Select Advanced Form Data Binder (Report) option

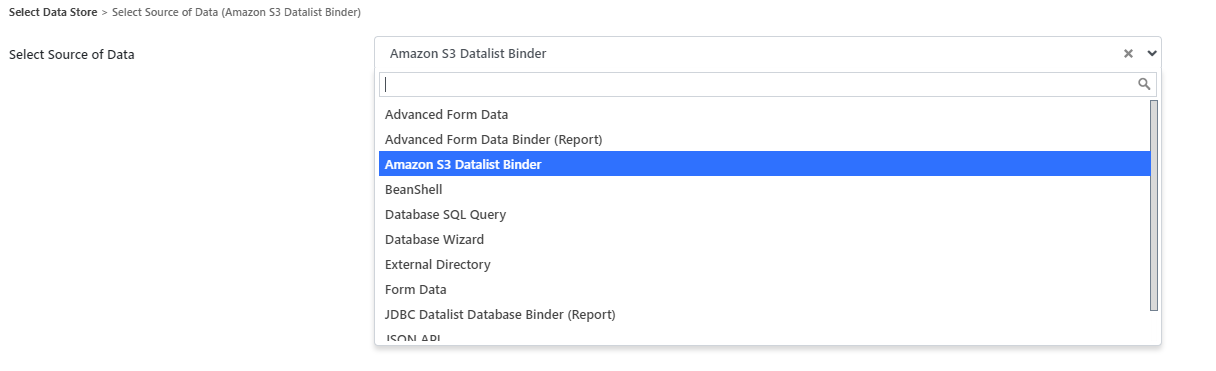[764, 139]
